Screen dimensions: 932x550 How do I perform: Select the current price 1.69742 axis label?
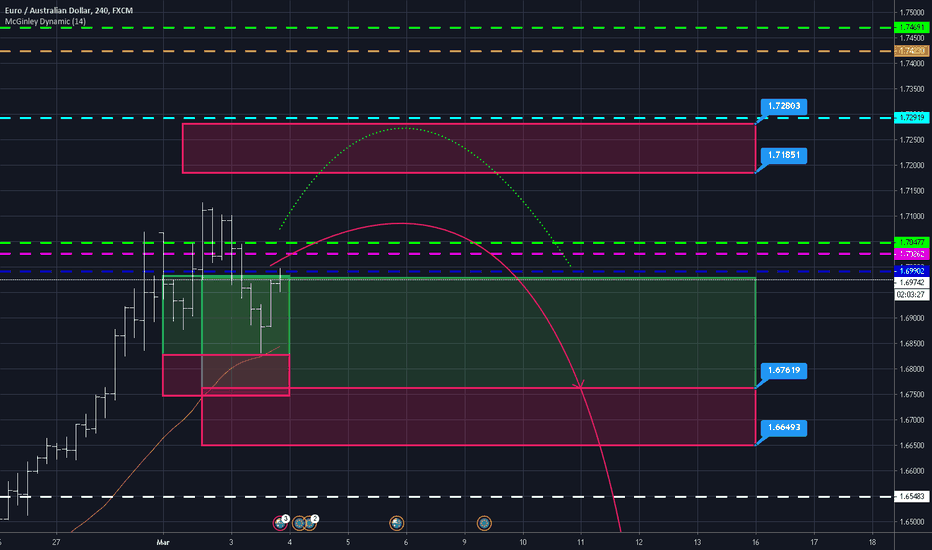click(x=911, y=283)
